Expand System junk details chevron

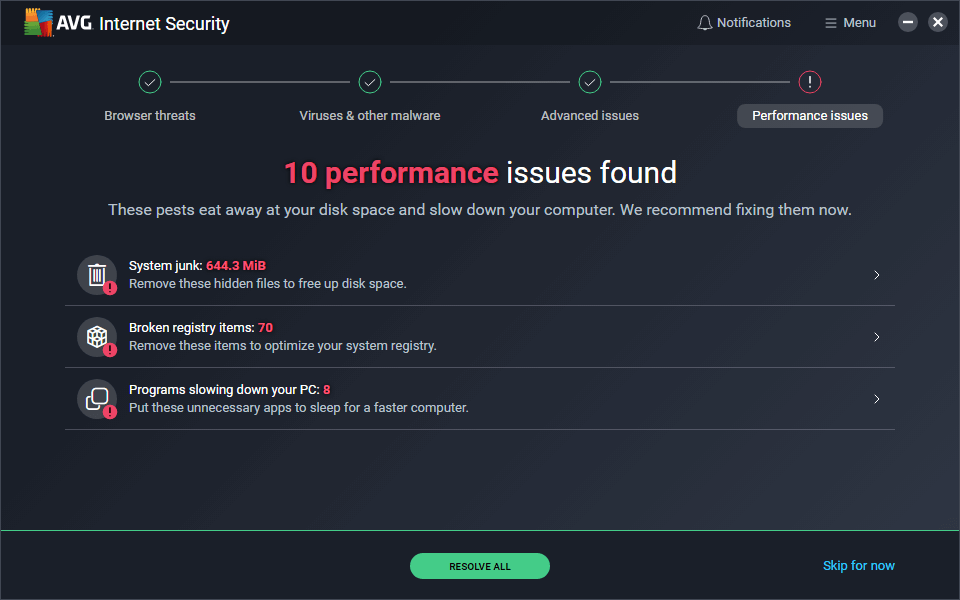point(876,275)
